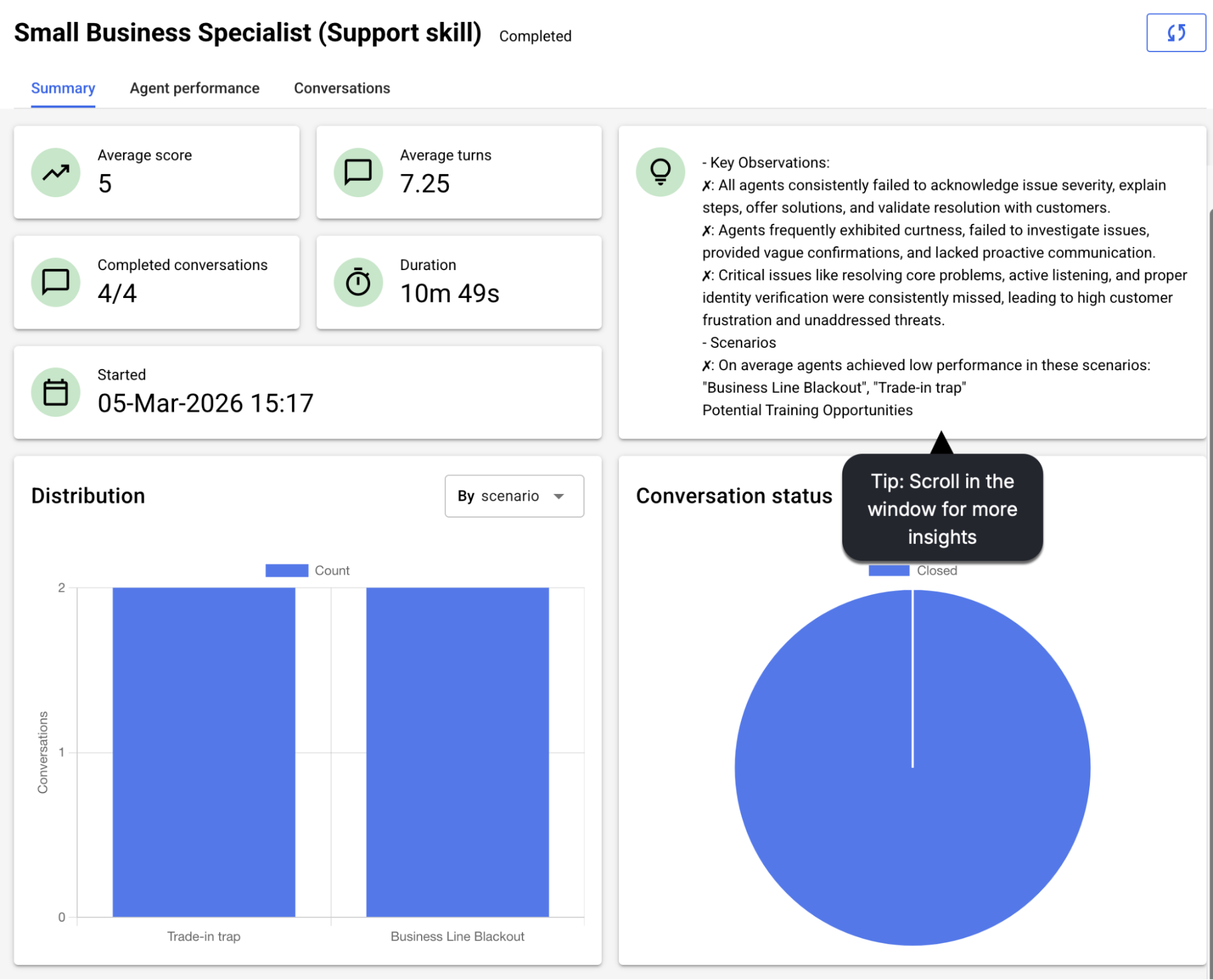Click the Completed conversations speech icon
1213x980 pixels.
click(x=55, y=282)
